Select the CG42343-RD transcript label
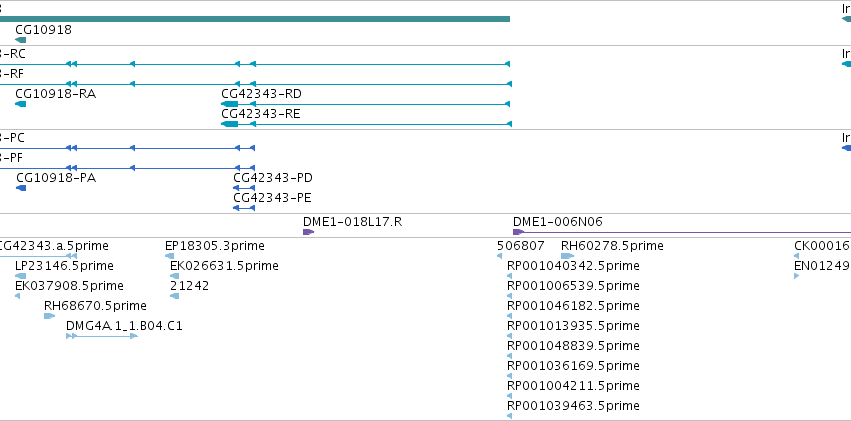Viewport: 851px width, 421px height. click(x=262, y=94)
